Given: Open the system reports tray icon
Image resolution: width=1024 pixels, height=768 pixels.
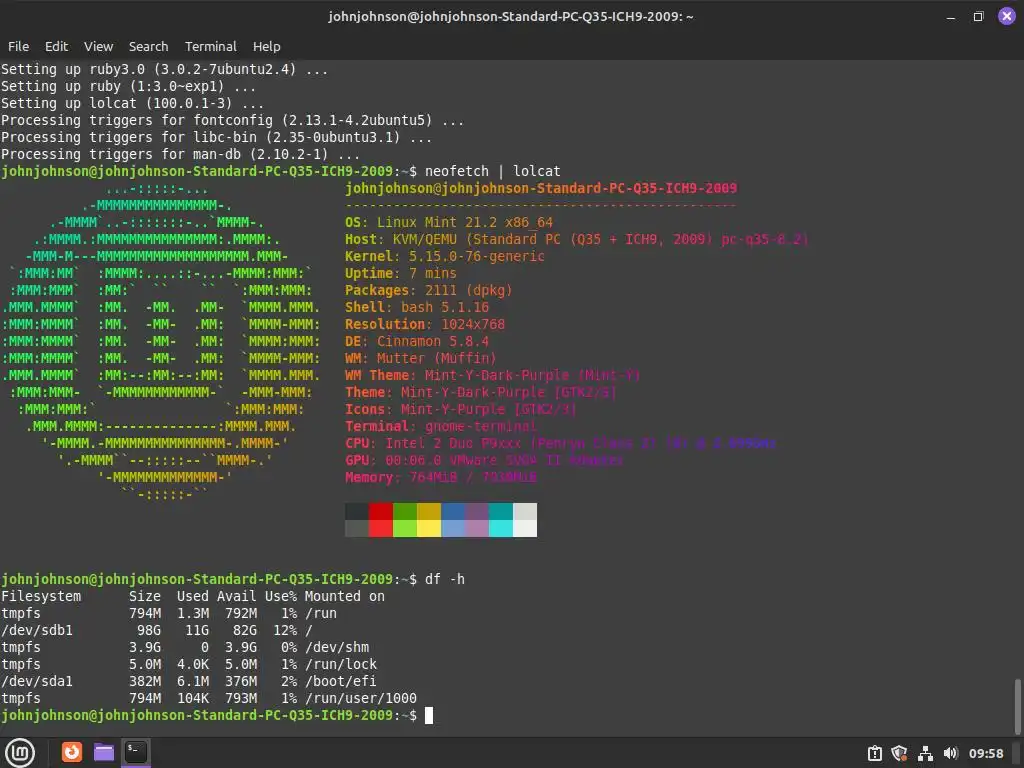Looking at the screenshot, I should [874, 754].
